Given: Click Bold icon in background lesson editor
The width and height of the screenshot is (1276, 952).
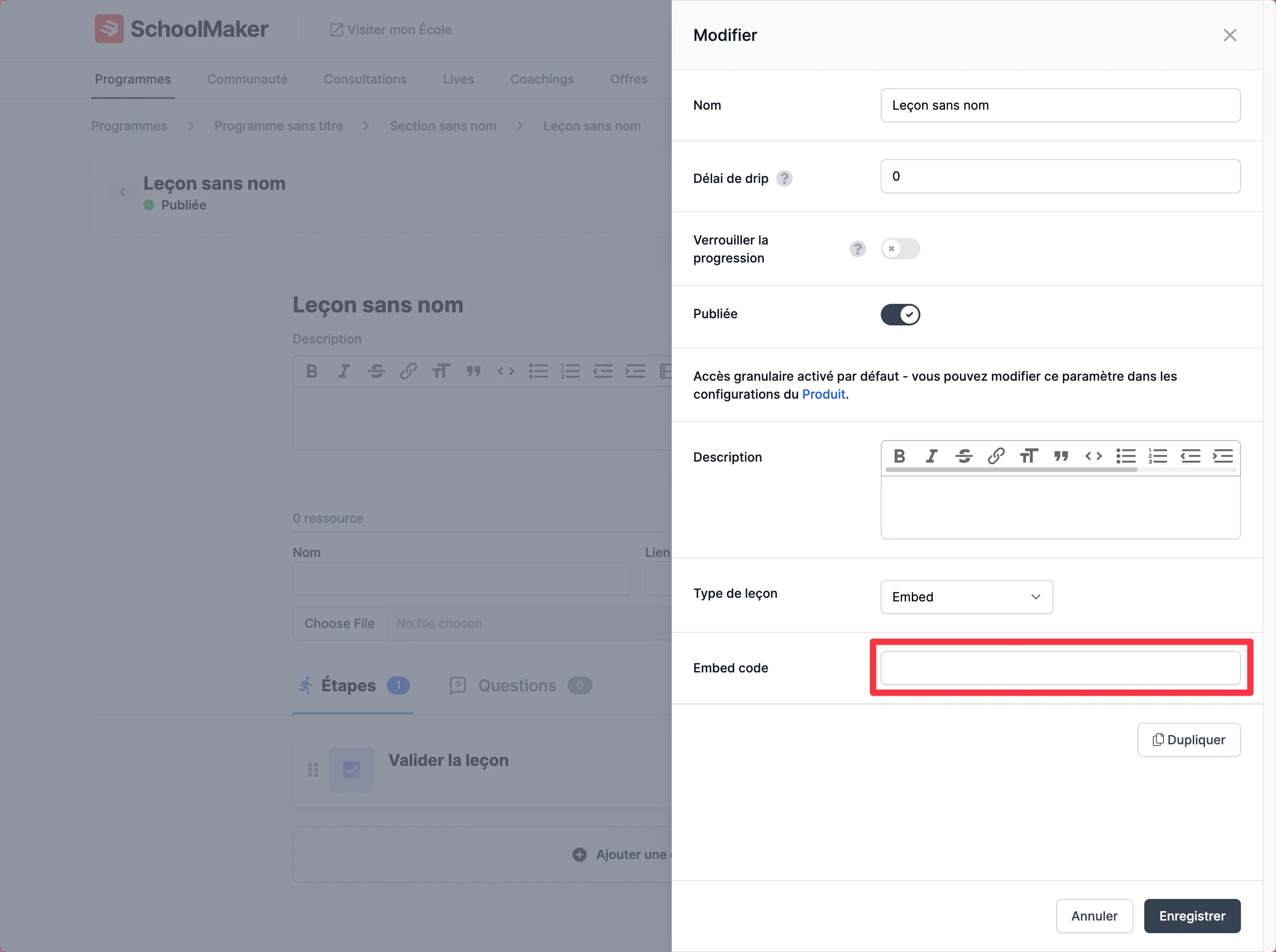Looking at the screenshot, I should 312,370.
